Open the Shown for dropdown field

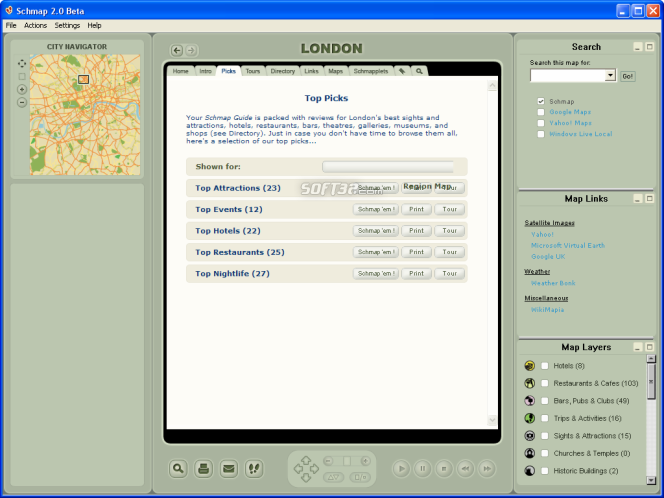pyautogui.click(x=387, y=167)
